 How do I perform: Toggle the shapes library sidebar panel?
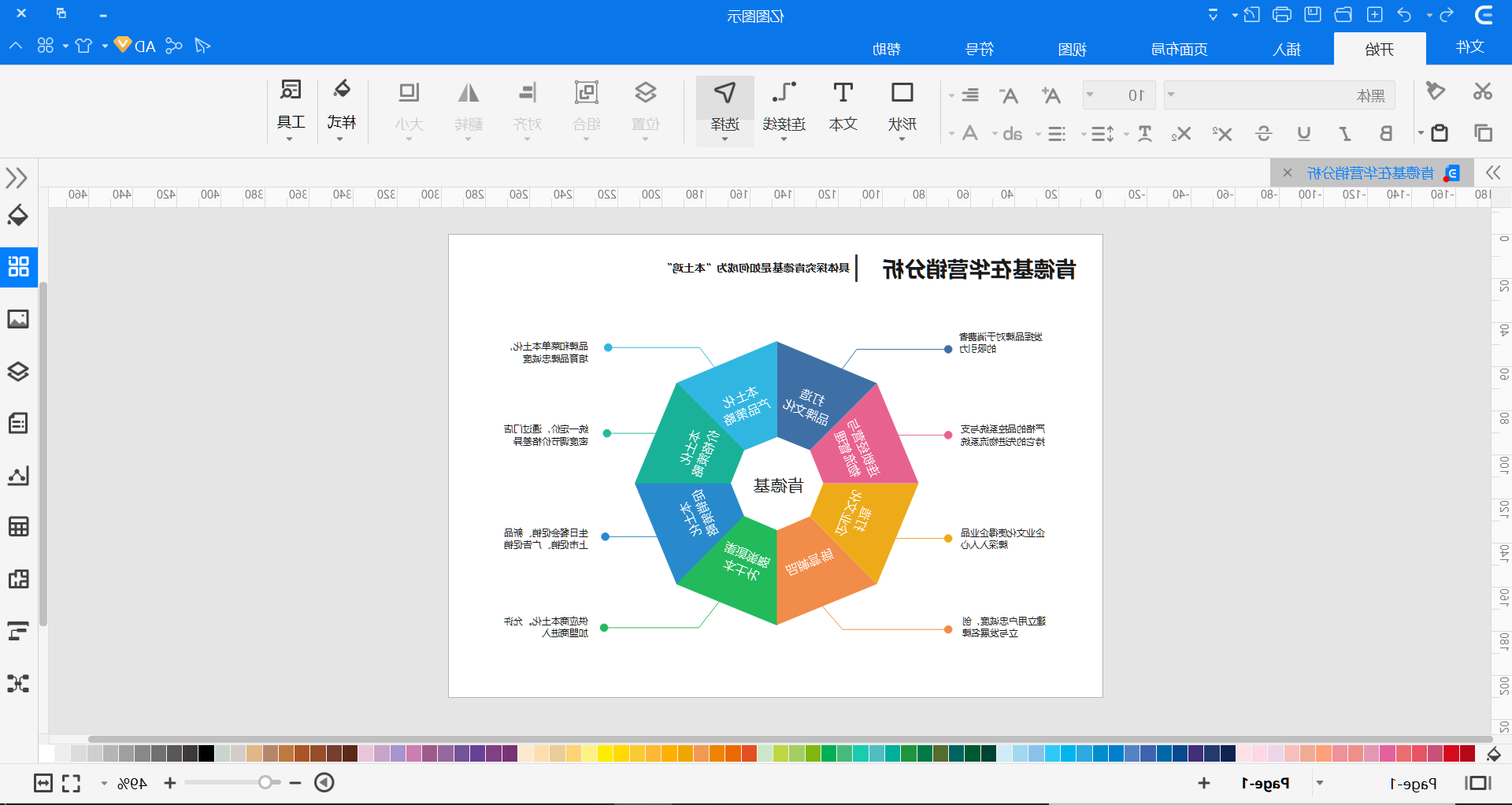point(18,266)
